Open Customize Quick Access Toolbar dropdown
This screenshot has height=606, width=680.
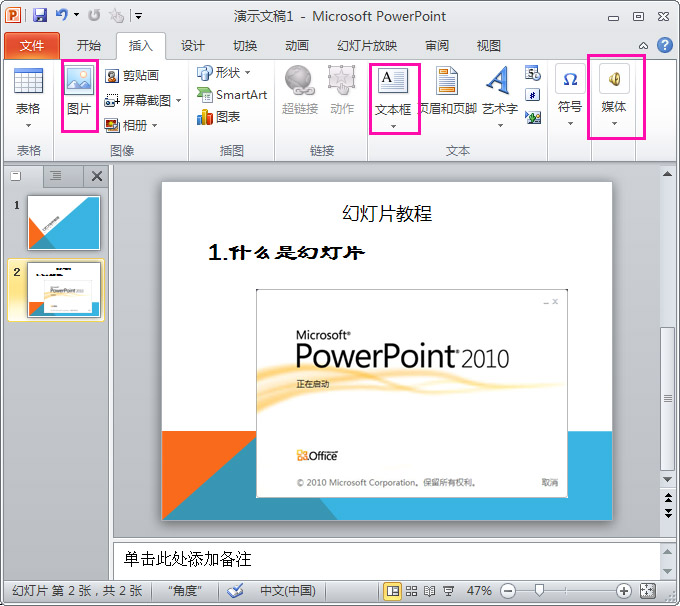138,16
